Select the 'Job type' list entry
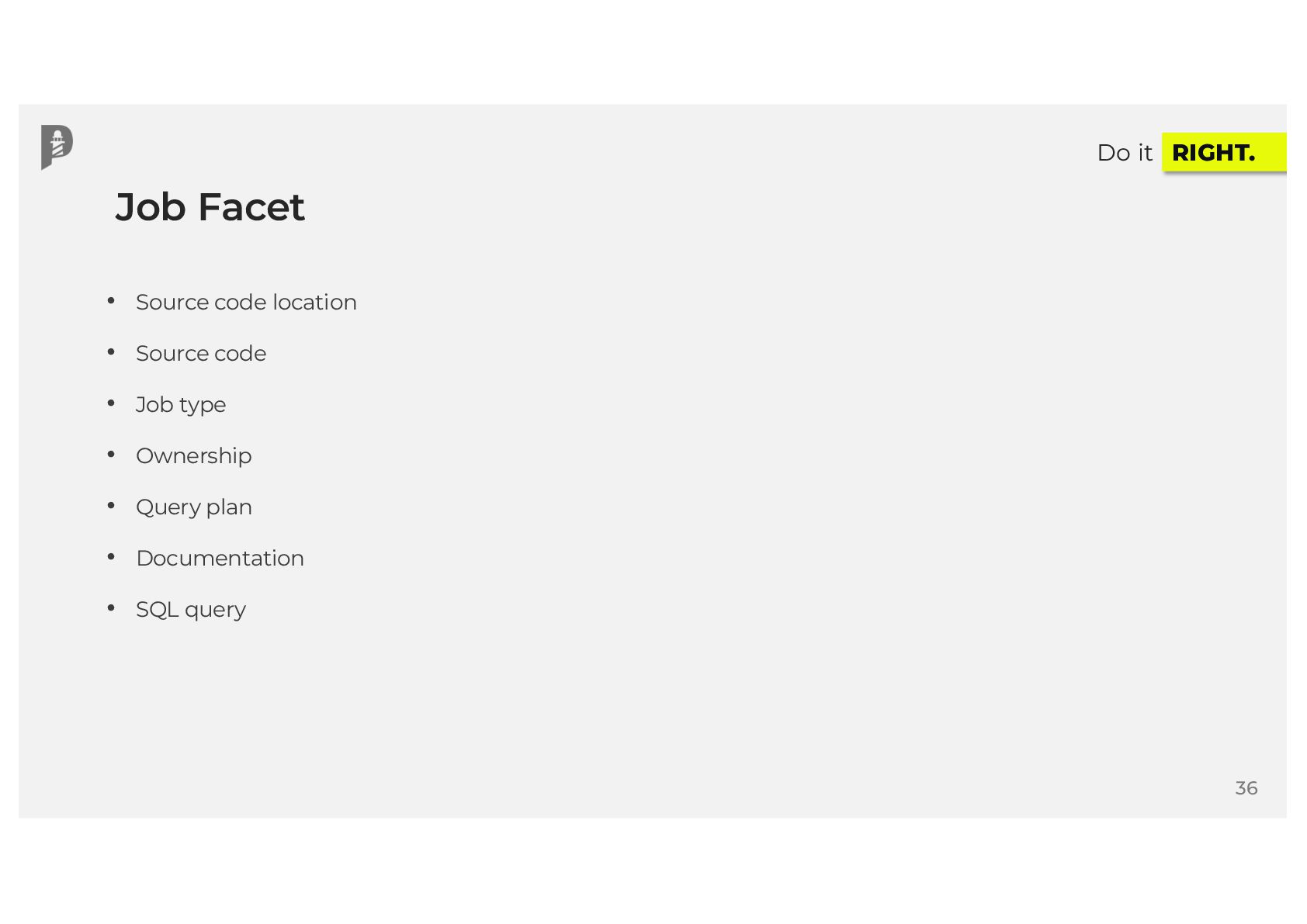This screenshot has width=1307, height=924. pyautogui.click(x=181, y=405)
